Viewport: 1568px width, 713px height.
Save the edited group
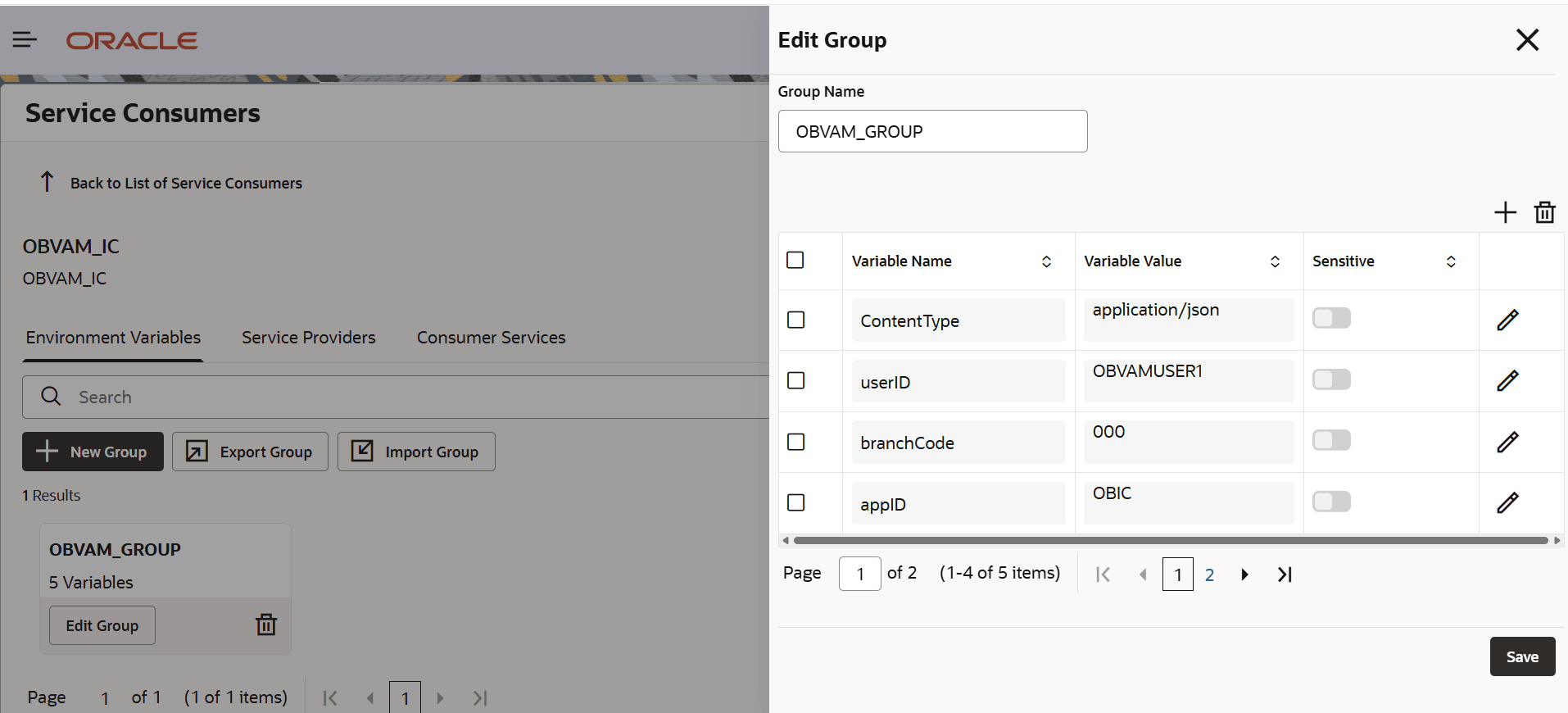tap(1522, 656)
